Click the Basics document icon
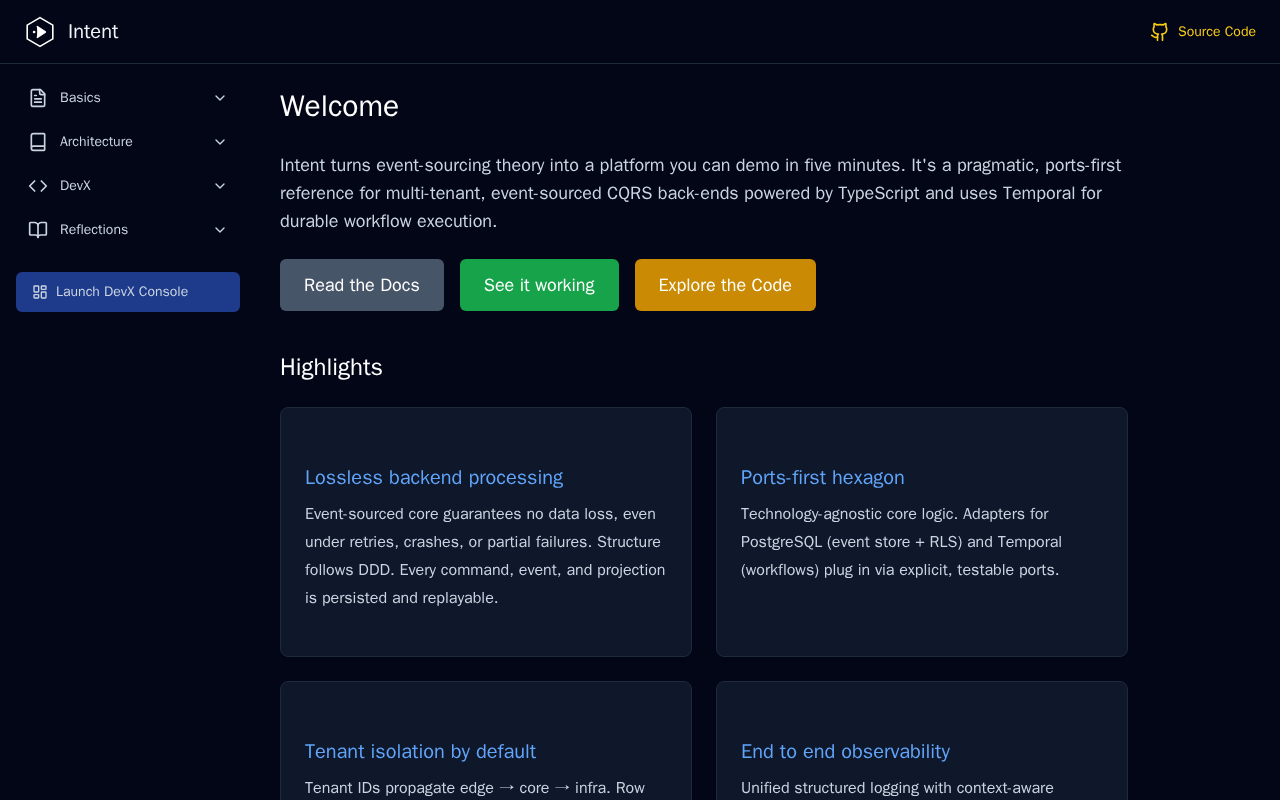 tap(38, 98)
